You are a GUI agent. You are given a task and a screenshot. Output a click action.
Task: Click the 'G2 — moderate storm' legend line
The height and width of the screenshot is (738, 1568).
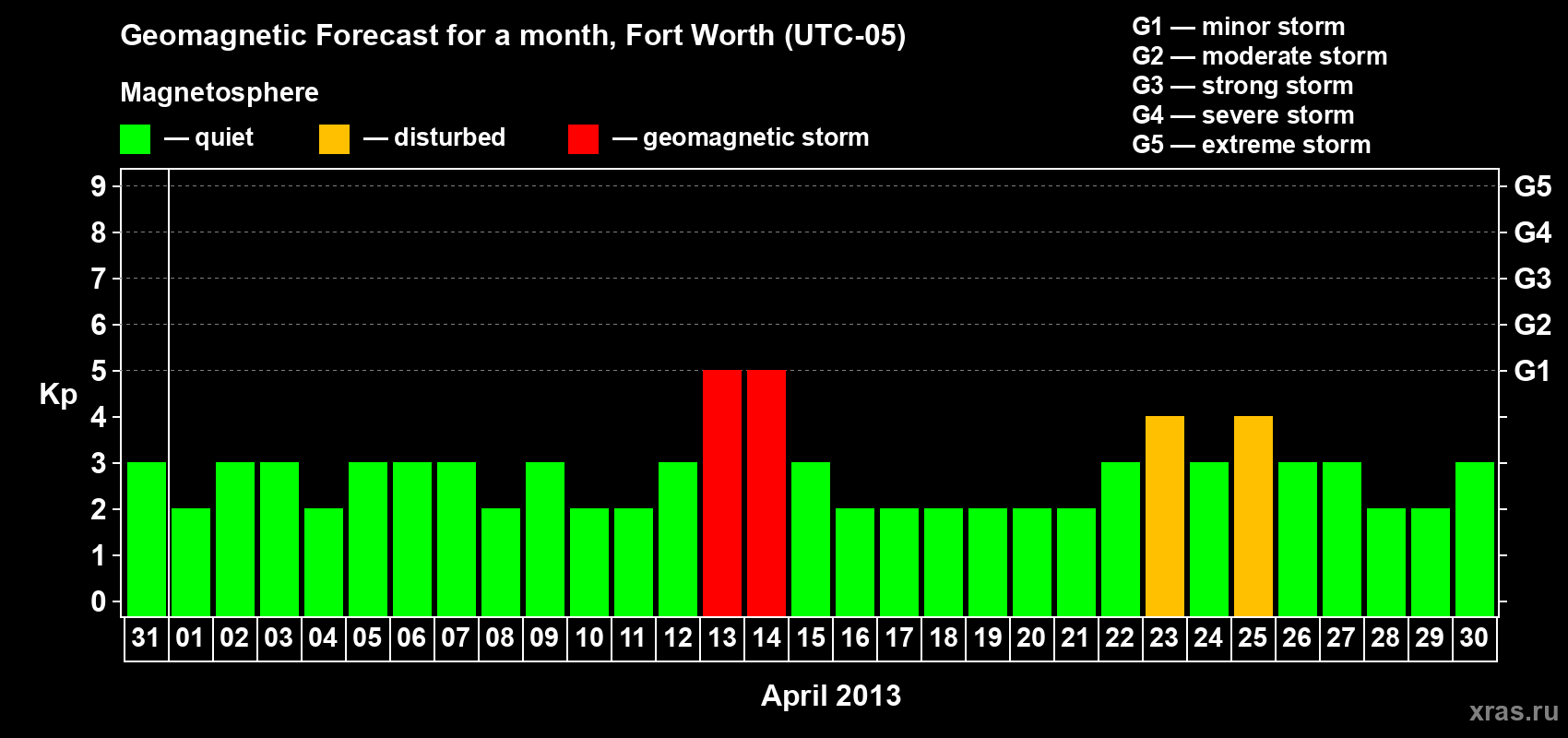(1260, 56)
